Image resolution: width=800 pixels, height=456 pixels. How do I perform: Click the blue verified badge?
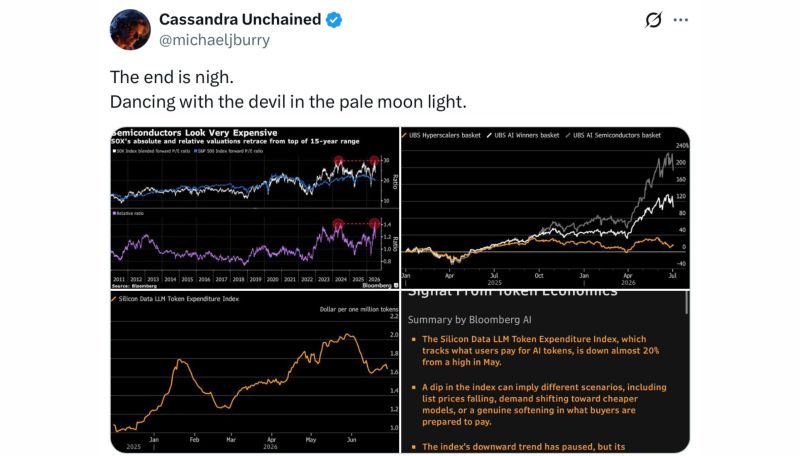pos(334,20)
